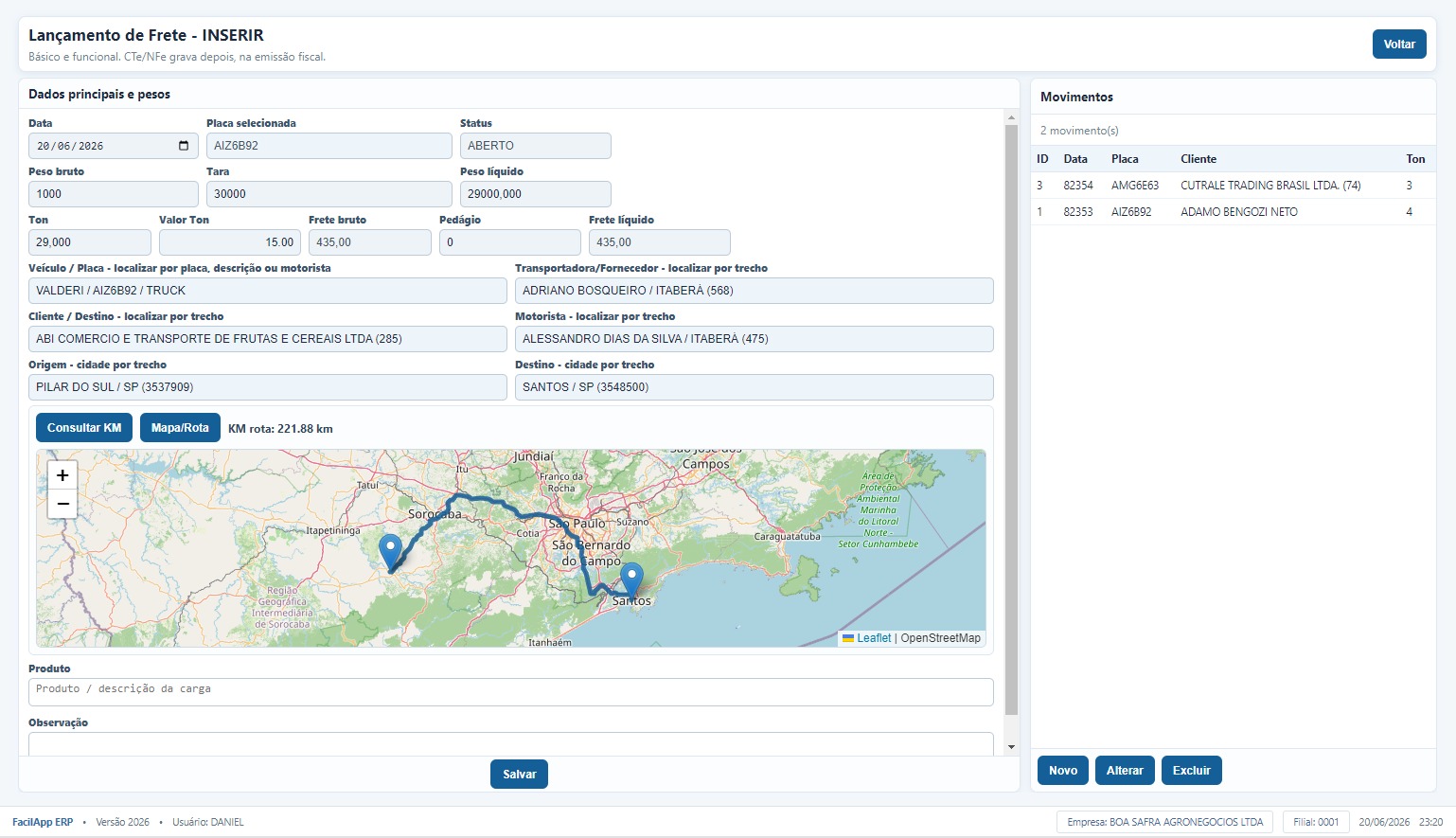This screenshot has height=838, width=1456.
Task: Select the Frete líquido field
Action: coord(660,242)
